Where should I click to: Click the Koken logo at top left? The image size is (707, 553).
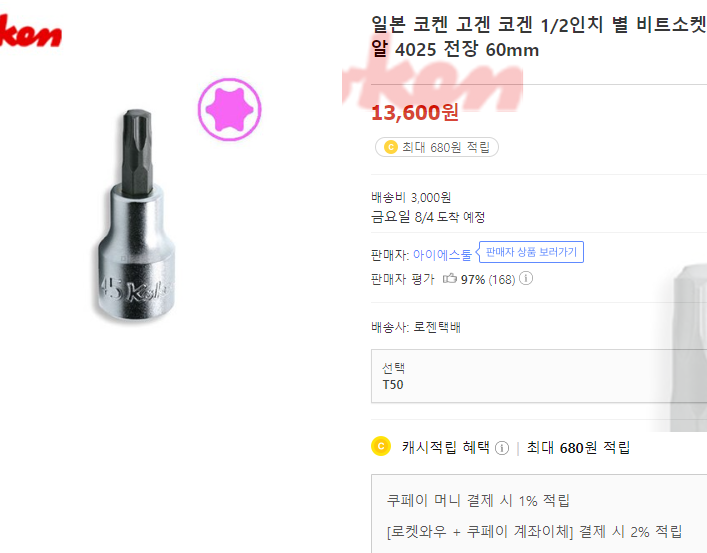pos(30,33)
